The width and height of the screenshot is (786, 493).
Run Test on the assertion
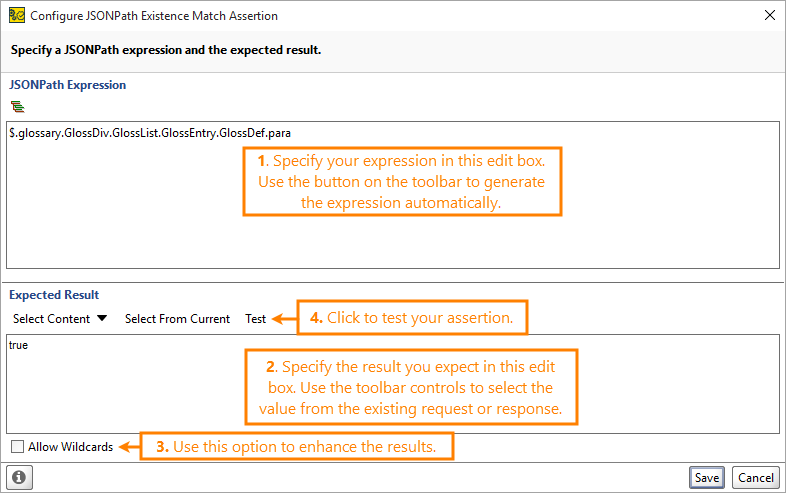coord(256,319)
